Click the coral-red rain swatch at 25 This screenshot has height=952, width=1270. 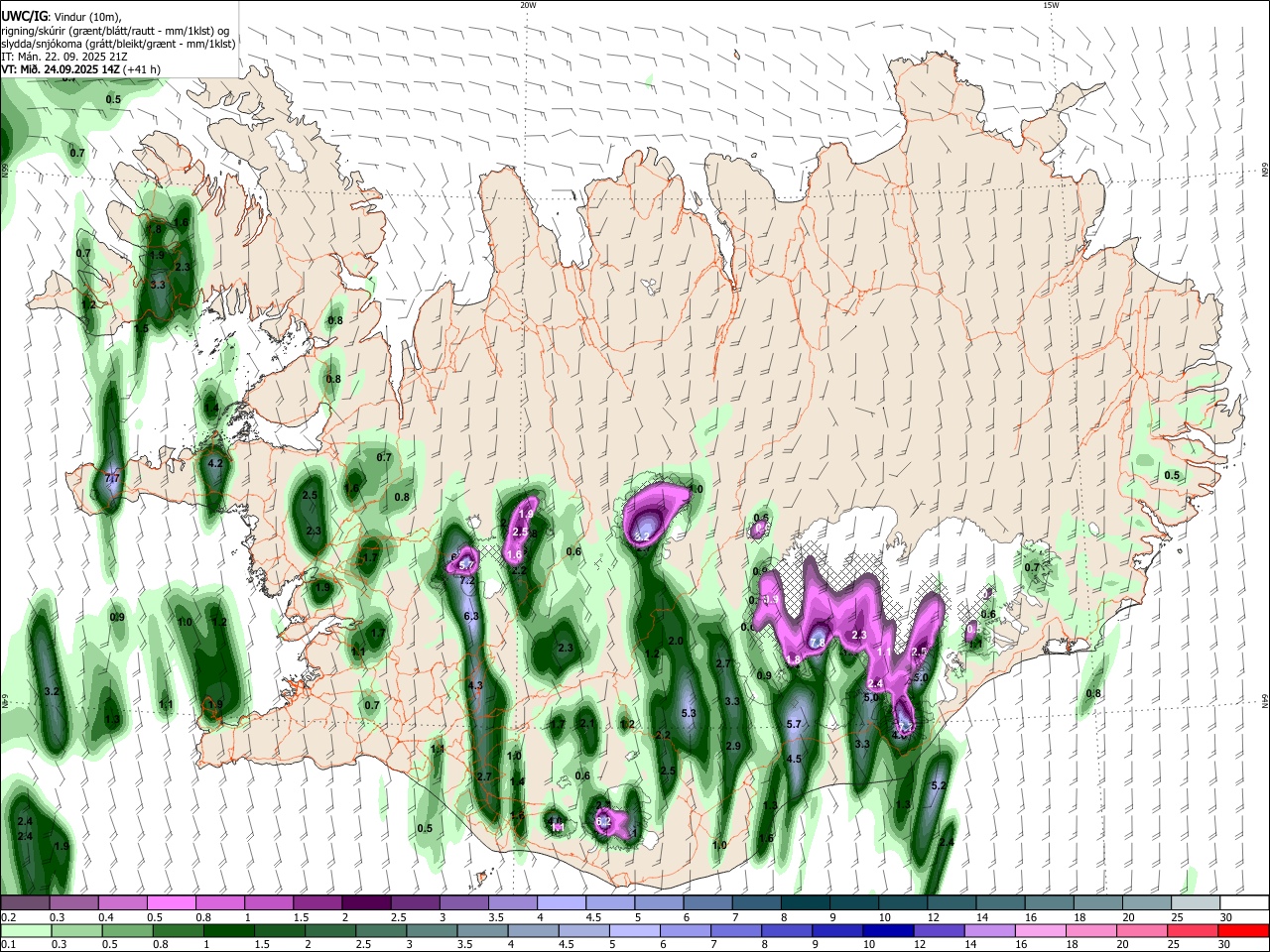click(x=1192, y=930)
